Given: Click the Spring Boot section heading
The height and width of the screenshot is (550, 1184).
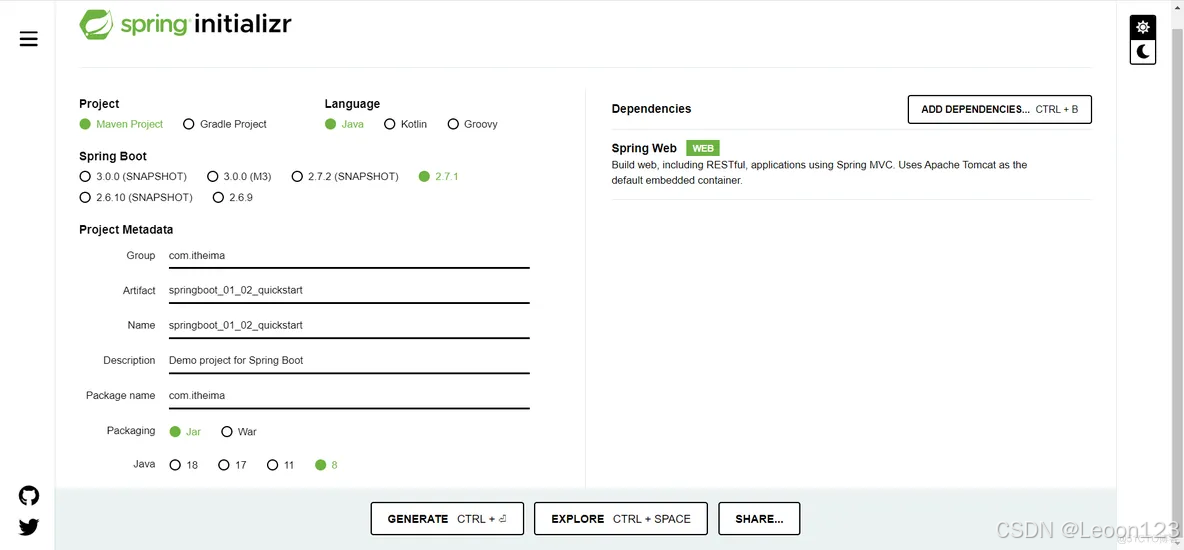Looking at the screenshot, I should click(113, 156).
